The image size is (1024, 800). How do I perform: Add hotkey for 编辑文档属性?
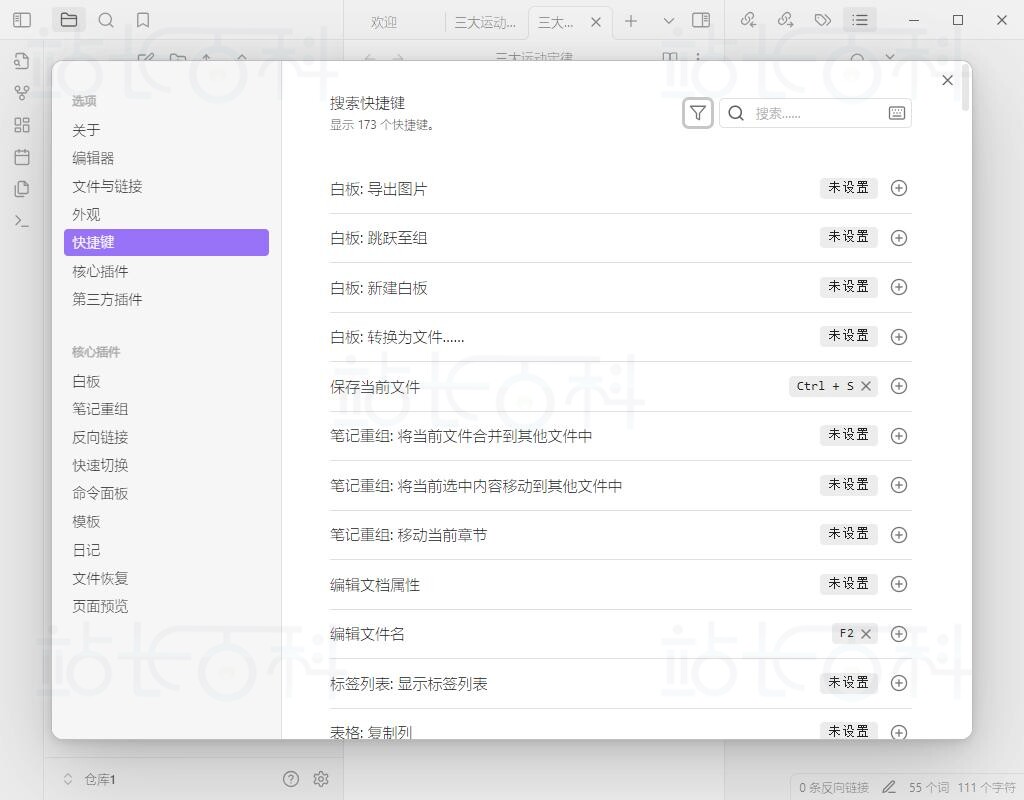[x=898, y=584]
